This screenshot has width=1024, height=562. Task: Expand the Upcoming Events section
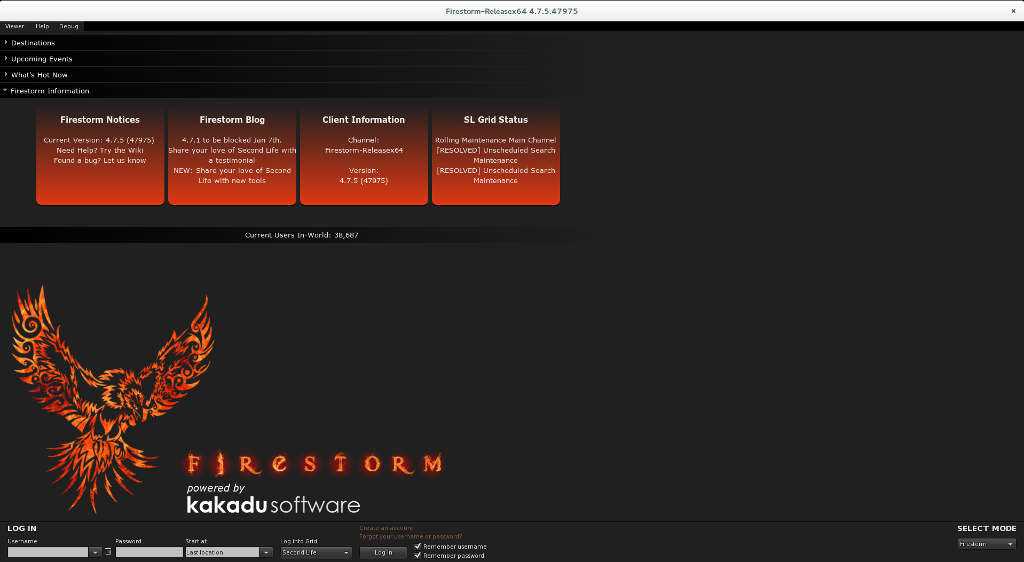coord(41,59)
